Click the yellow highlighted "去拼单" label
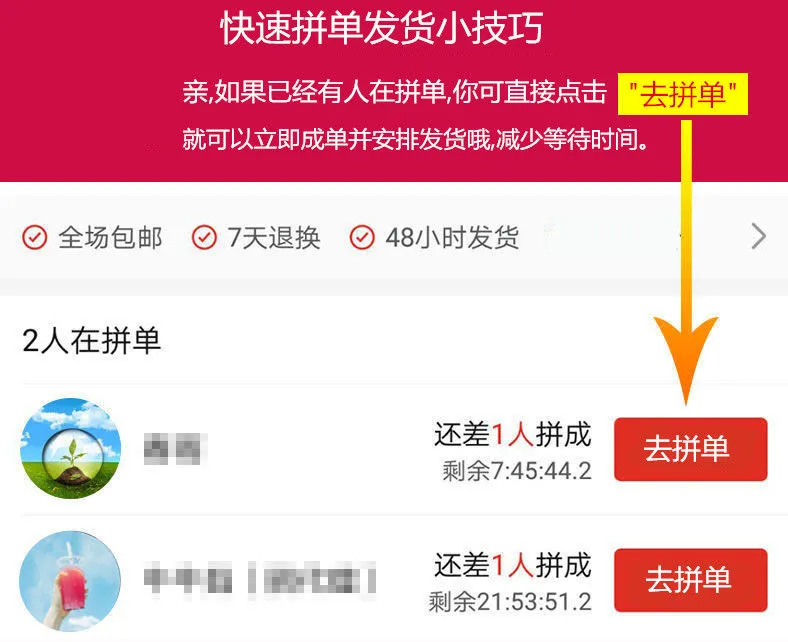Image resolution: width=788 pixels, height=642 pixels. coord(682,95)
